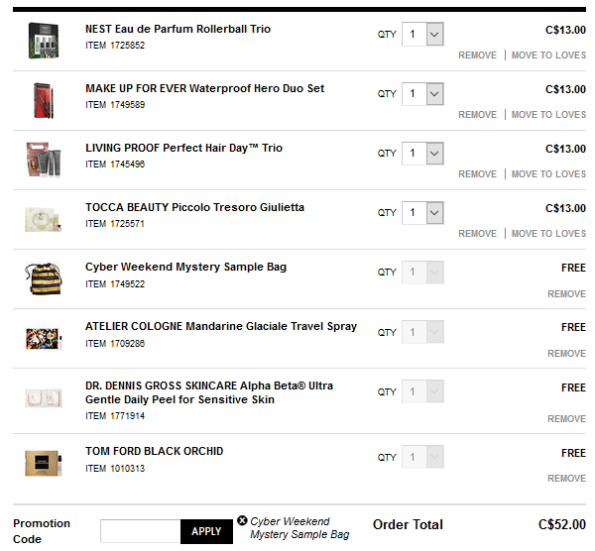Open NEST Rollerball Trio product thumbnail
The height and width of the screenshot is (551, 595).
pos(44,41)
